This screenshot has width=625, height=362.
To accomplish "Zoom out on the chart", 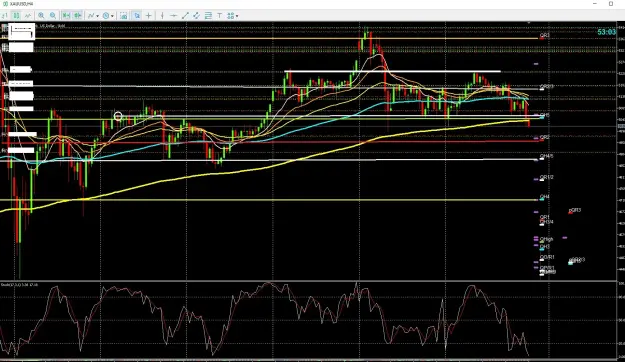I will pyautogui.click(x=53, y=16).
